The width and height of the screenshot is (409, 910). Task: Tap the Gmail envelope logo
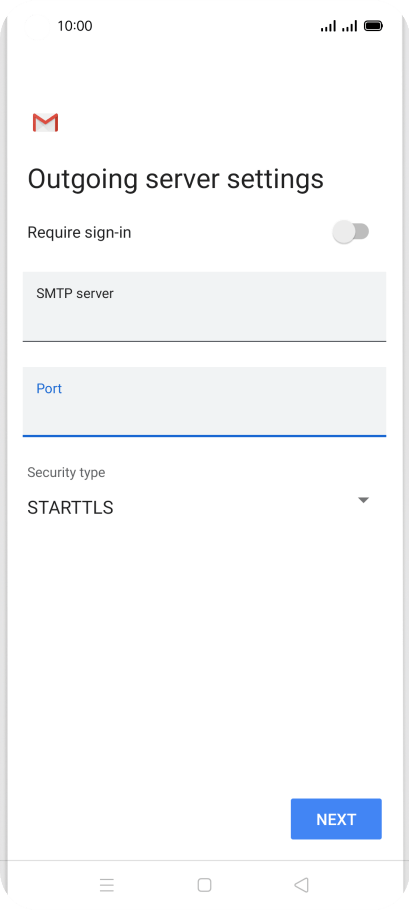tap(45, 122)
